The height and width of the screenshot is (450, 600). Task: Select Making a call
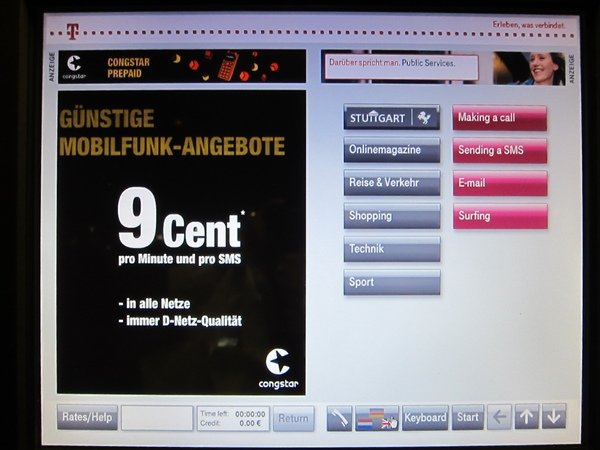(500, 118)
